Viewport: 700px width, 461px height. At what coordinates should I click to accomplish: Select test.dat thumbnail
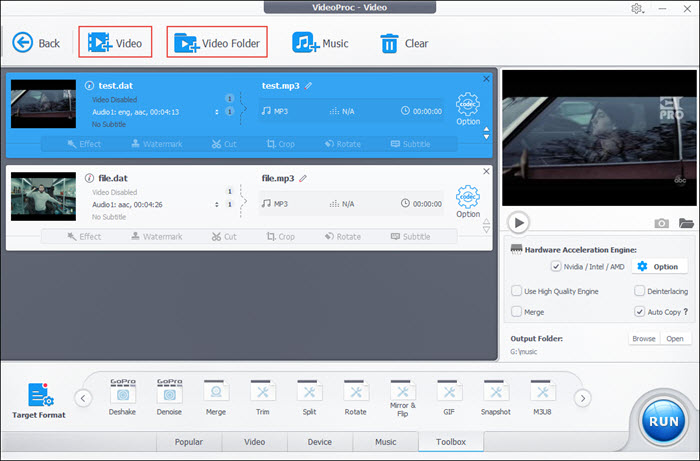coord(43,104)
